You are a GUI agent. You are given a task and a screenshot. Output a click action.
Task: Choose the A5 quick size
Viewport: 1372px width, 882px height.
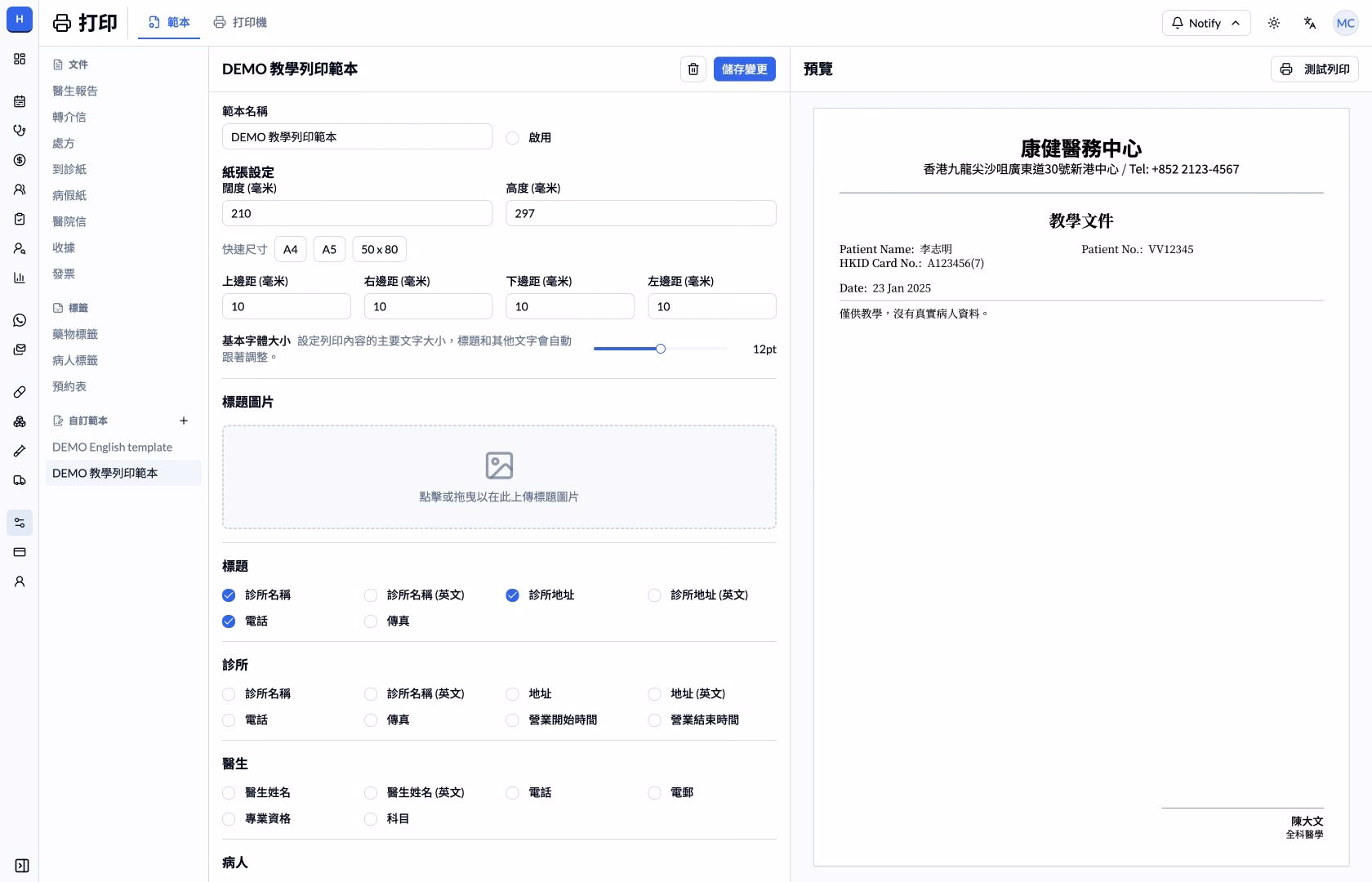coord(329,249)
